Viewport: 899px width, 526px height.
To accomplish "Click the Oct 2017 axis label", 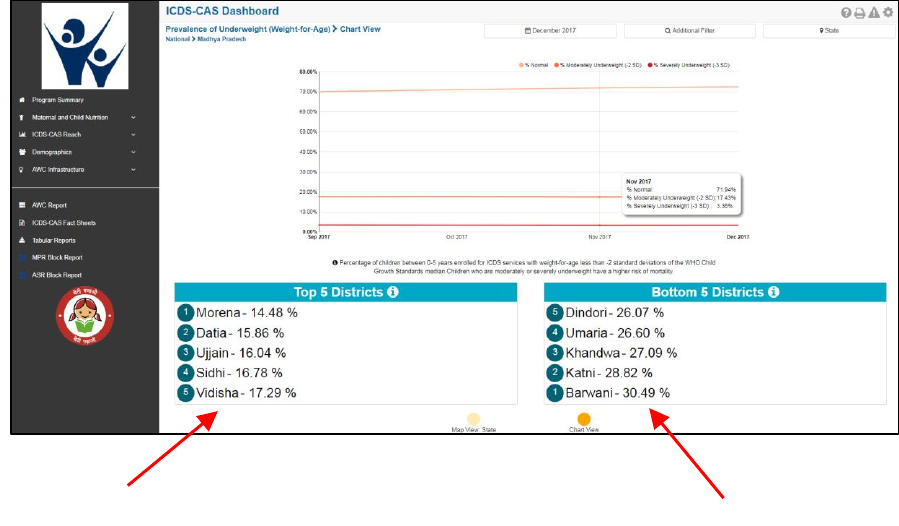I will [x=456, y=237].
